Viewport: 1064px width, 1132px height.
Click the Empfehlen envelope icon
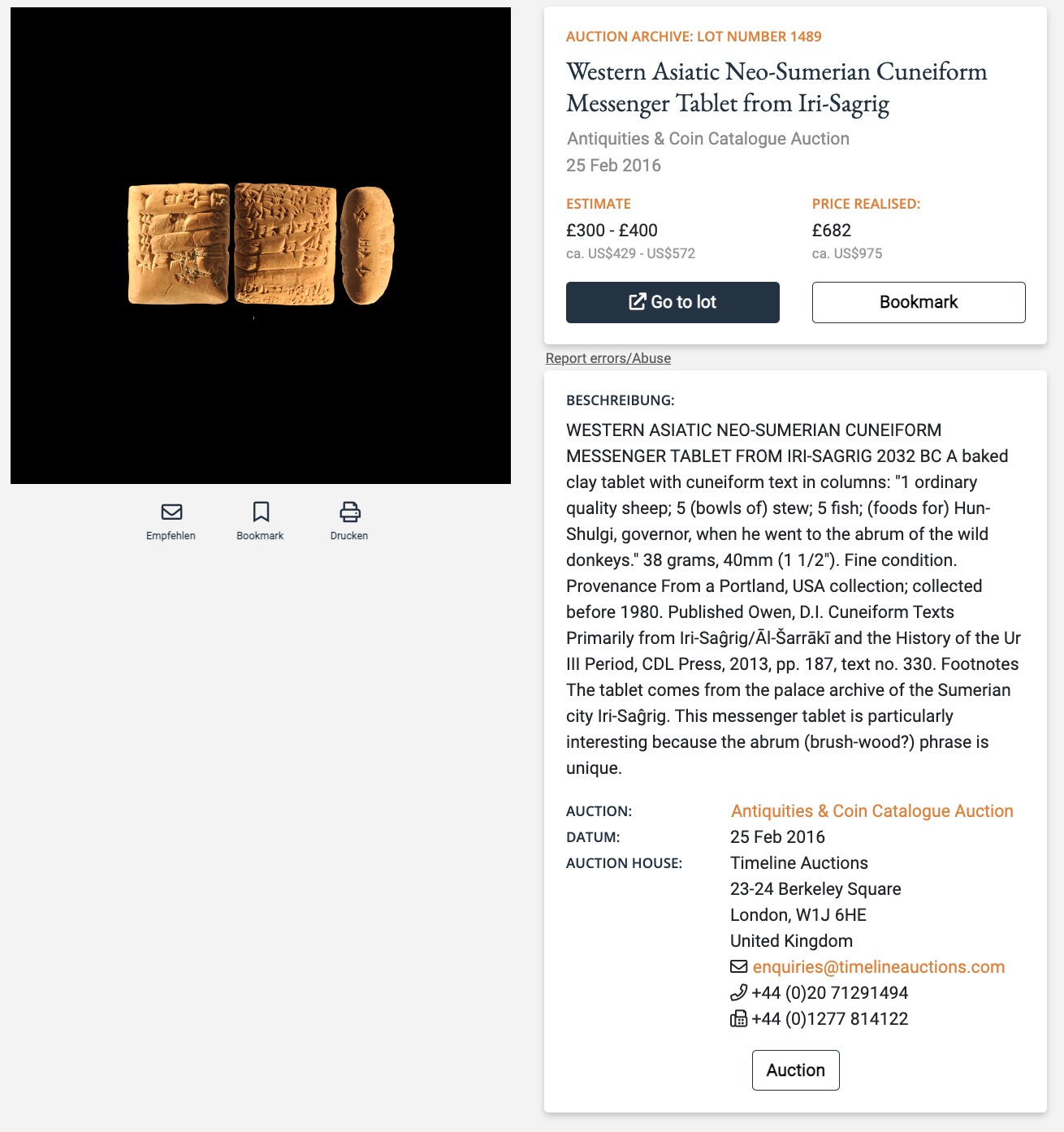[171, 512]
